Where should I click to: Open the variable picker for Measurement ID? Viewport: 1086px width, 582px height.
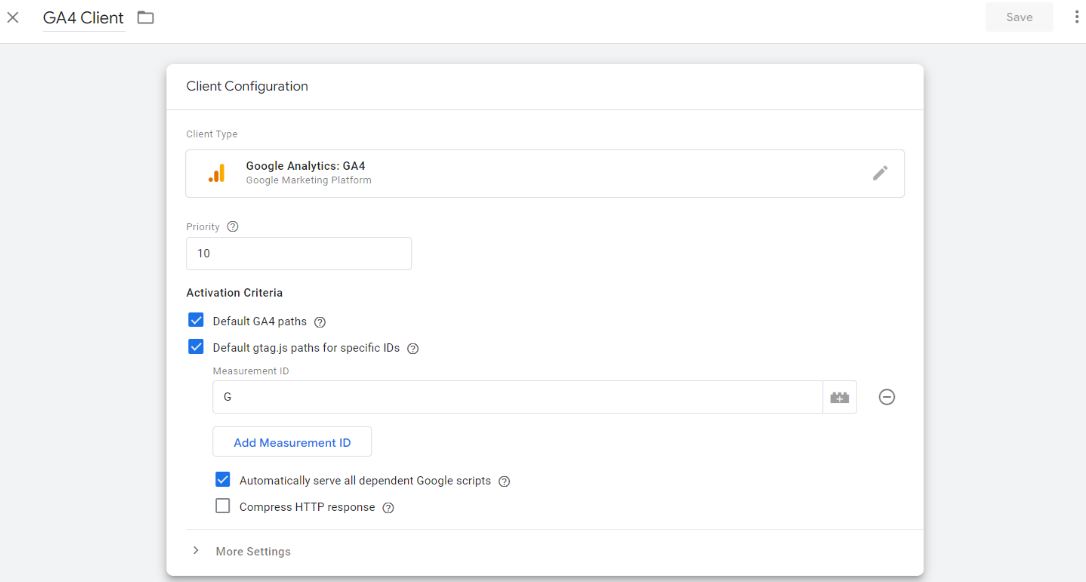[x=840, y=396]
